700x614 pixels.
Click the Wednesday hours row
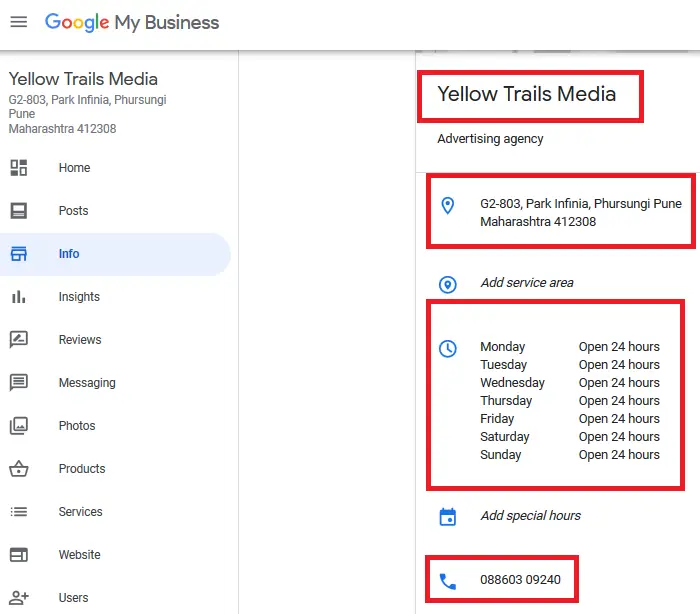click(570, 383)
